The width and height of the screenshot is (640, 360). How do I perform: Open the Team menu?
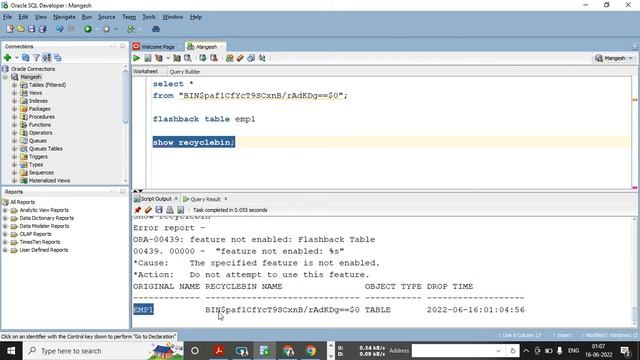[129, 17]
